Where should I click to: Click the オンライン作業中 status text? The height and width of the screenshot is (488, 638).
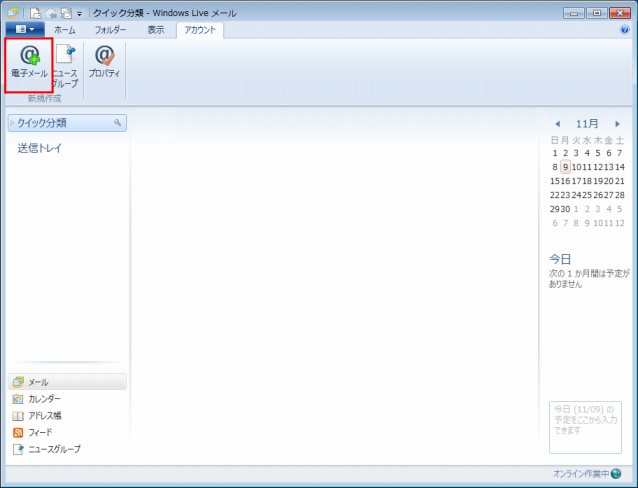pos(581,474)
